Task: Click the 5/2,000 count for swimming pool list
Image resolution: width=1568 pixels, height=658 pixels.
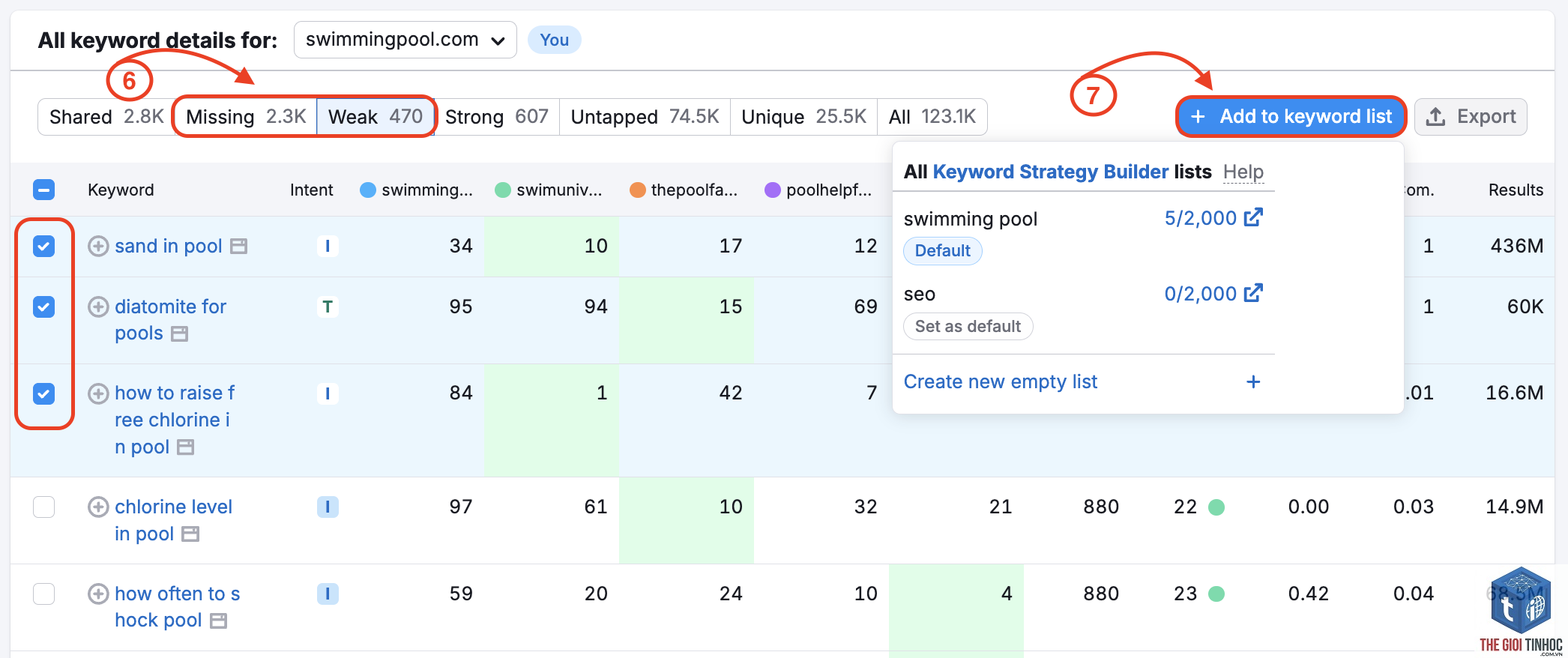Action: pyautogui.click(x=1200, y=218)
